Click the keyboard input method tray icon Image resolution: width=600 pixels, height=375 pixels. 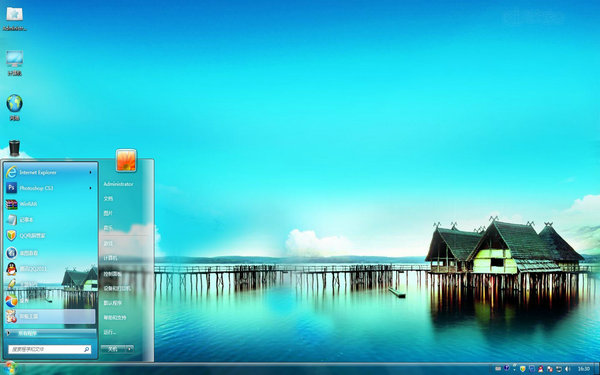[498, 369]
